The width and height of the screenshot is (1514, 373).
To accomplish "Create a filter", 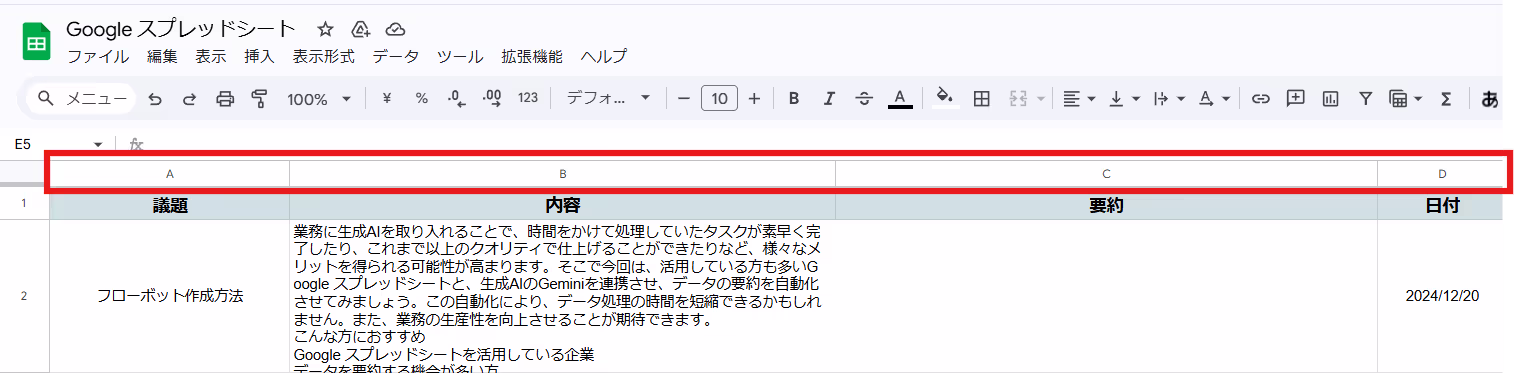I will point(1365,98).
